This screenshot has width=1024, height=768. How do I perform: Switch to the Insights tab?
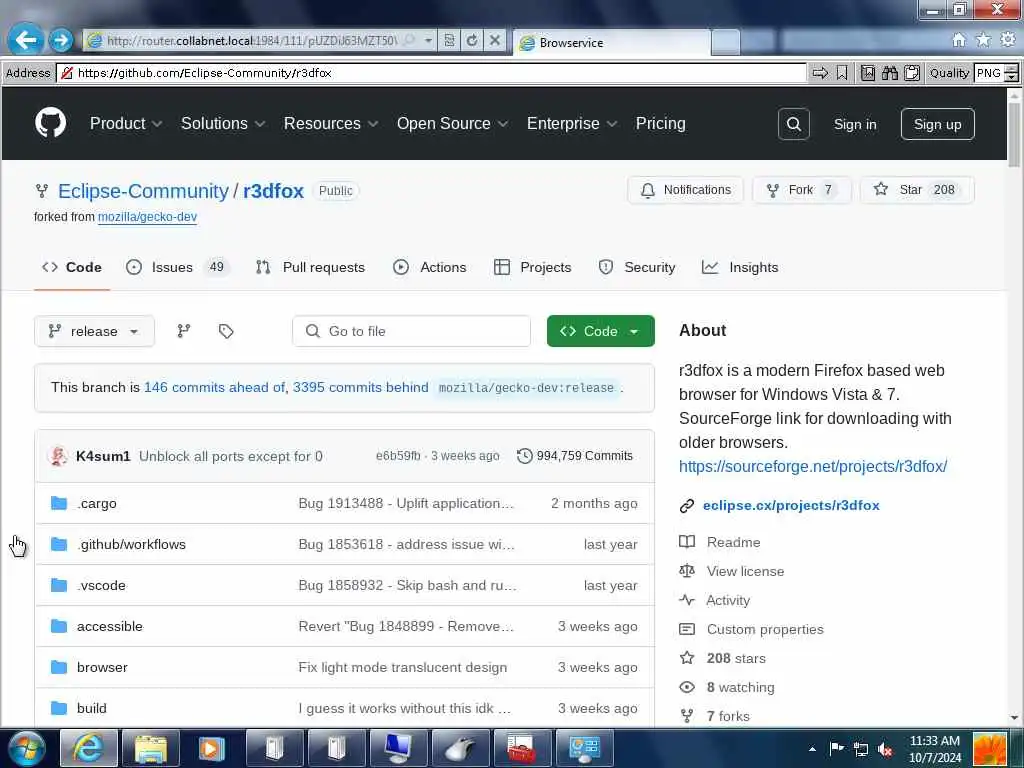[x=740, y=267]
